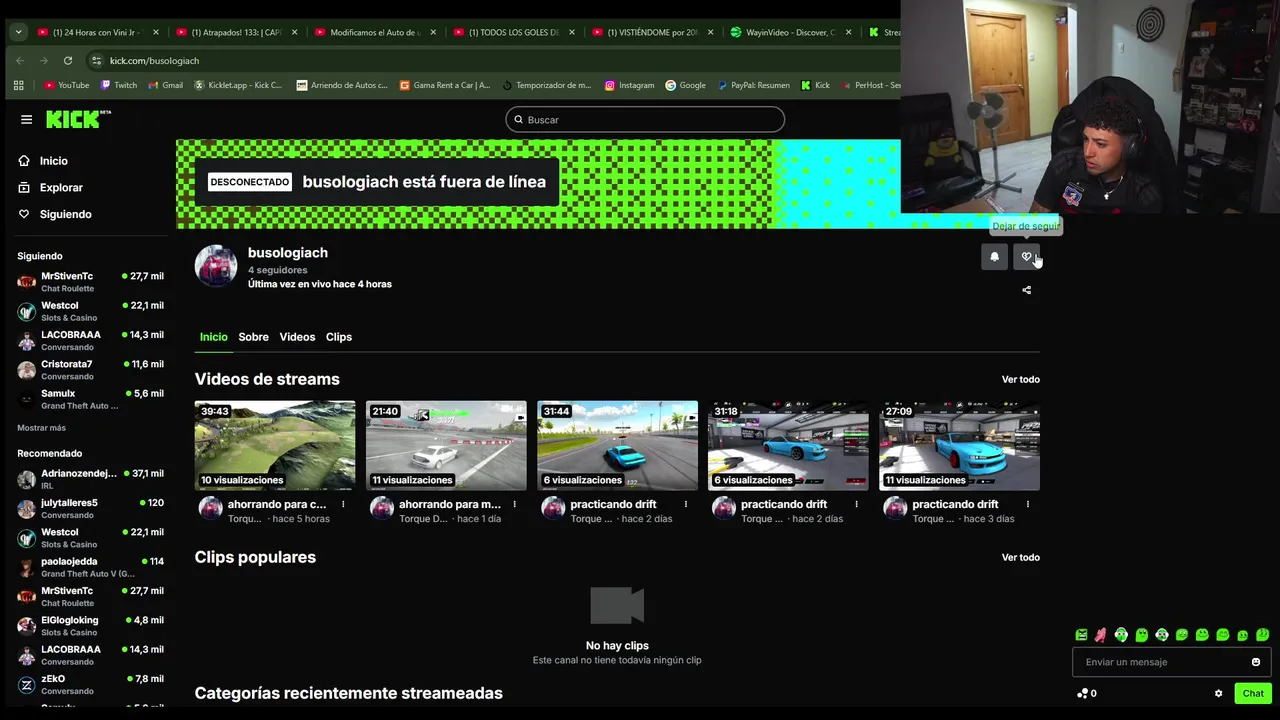The image size is (1280, 720).
Task: Unfollow busologiach with the heart button
Action: [1026, 257]
